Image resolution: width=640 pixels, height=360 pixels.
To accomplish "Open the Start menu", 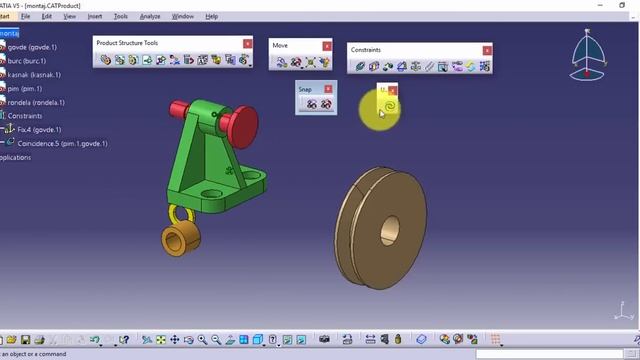I will click(4, 16).
